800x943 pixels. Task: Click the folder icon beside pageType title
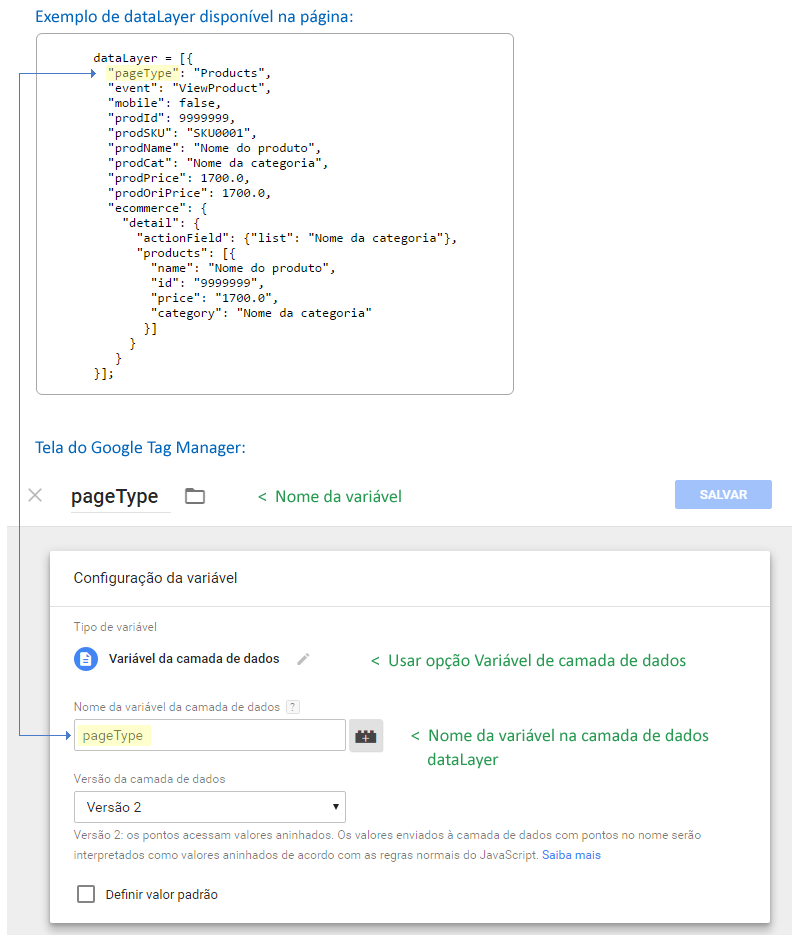[x=195, y=496]
